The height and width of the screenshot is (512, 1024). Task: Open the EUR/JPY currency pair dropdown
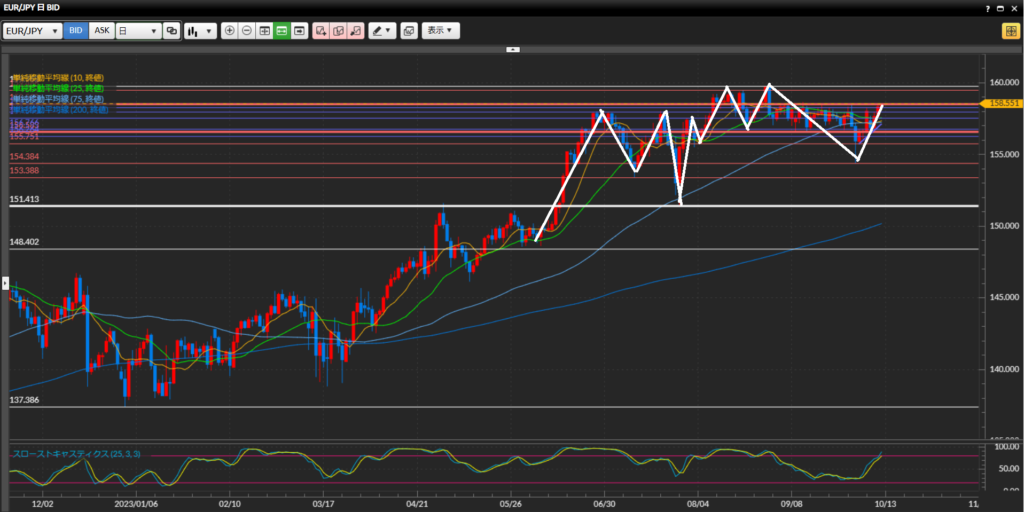(x=32, y=31)
